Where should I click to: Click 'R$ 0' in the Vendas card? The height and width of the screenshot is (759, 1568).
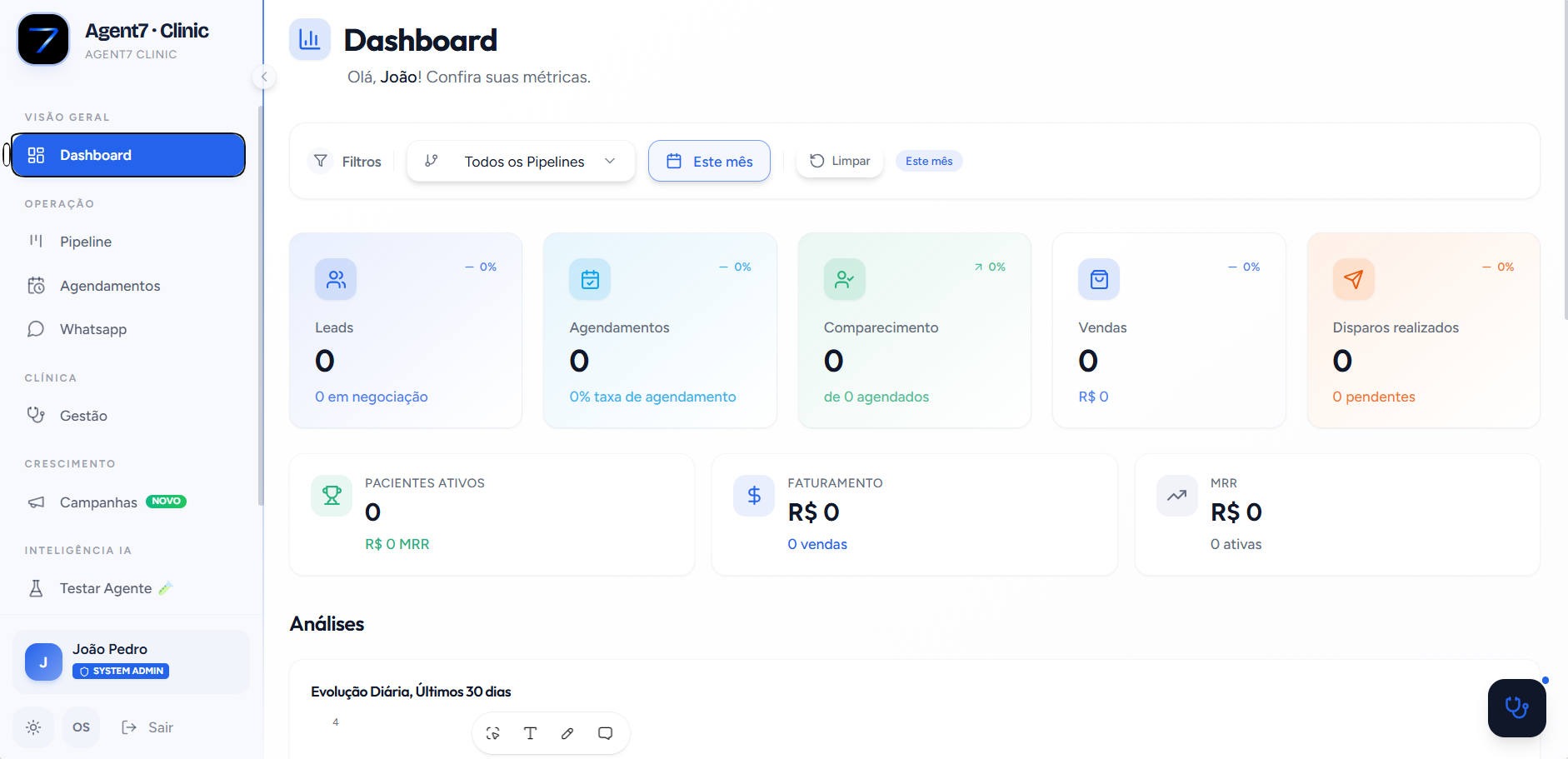click(x=1093, y=397)
